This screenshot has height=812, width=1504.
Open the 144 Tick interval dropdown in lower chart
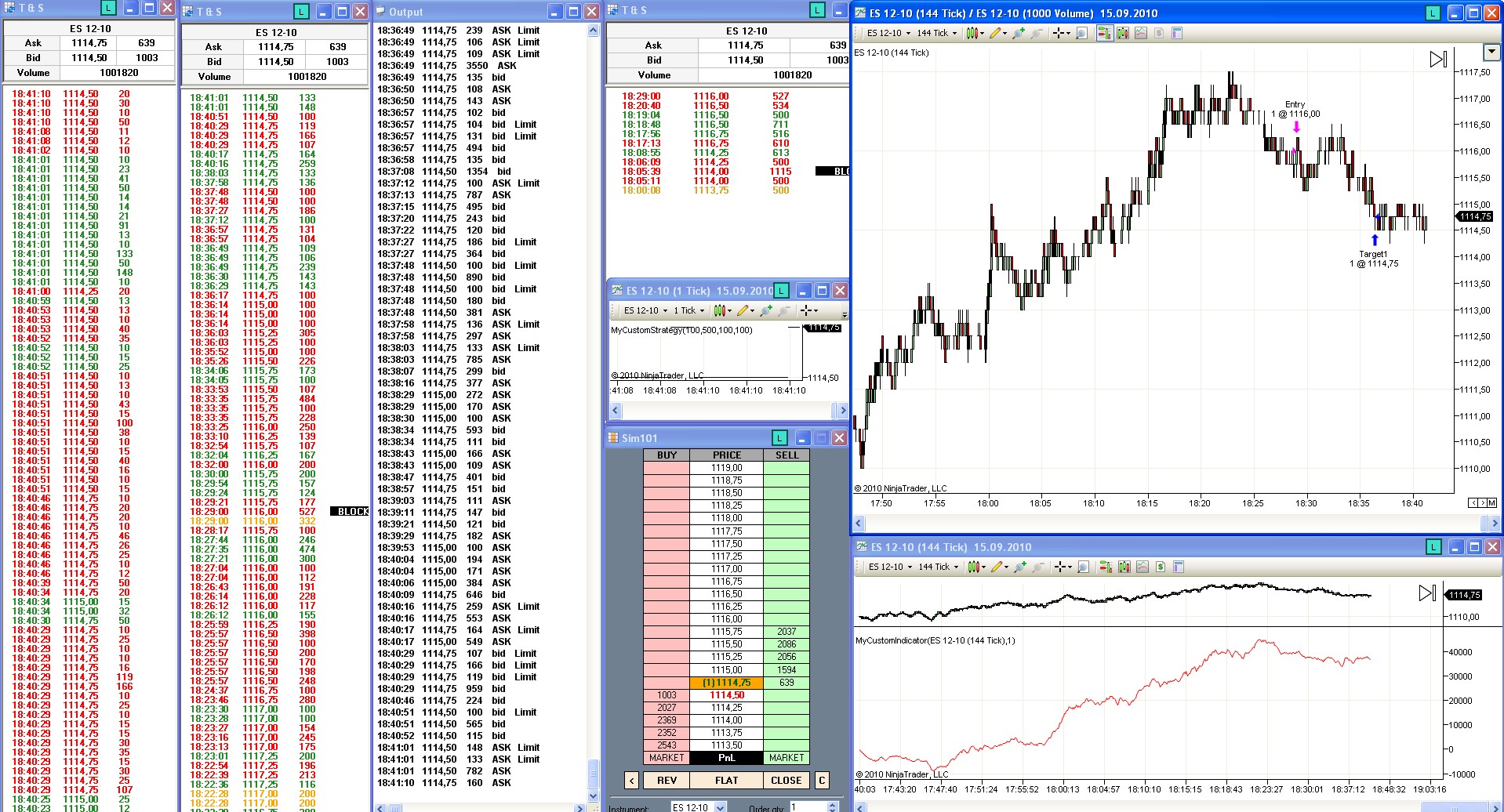coord(938,567)
